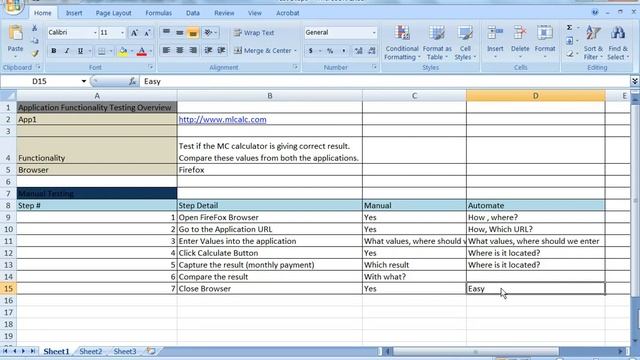The width and height of the screenshot is (640, 360).
Task: Click the Copy icon
Action: click(x=35, y=41)
